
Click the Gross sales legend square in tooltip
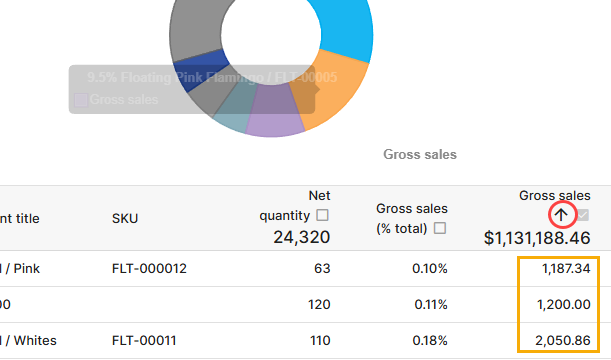click(x=81, y=100)
